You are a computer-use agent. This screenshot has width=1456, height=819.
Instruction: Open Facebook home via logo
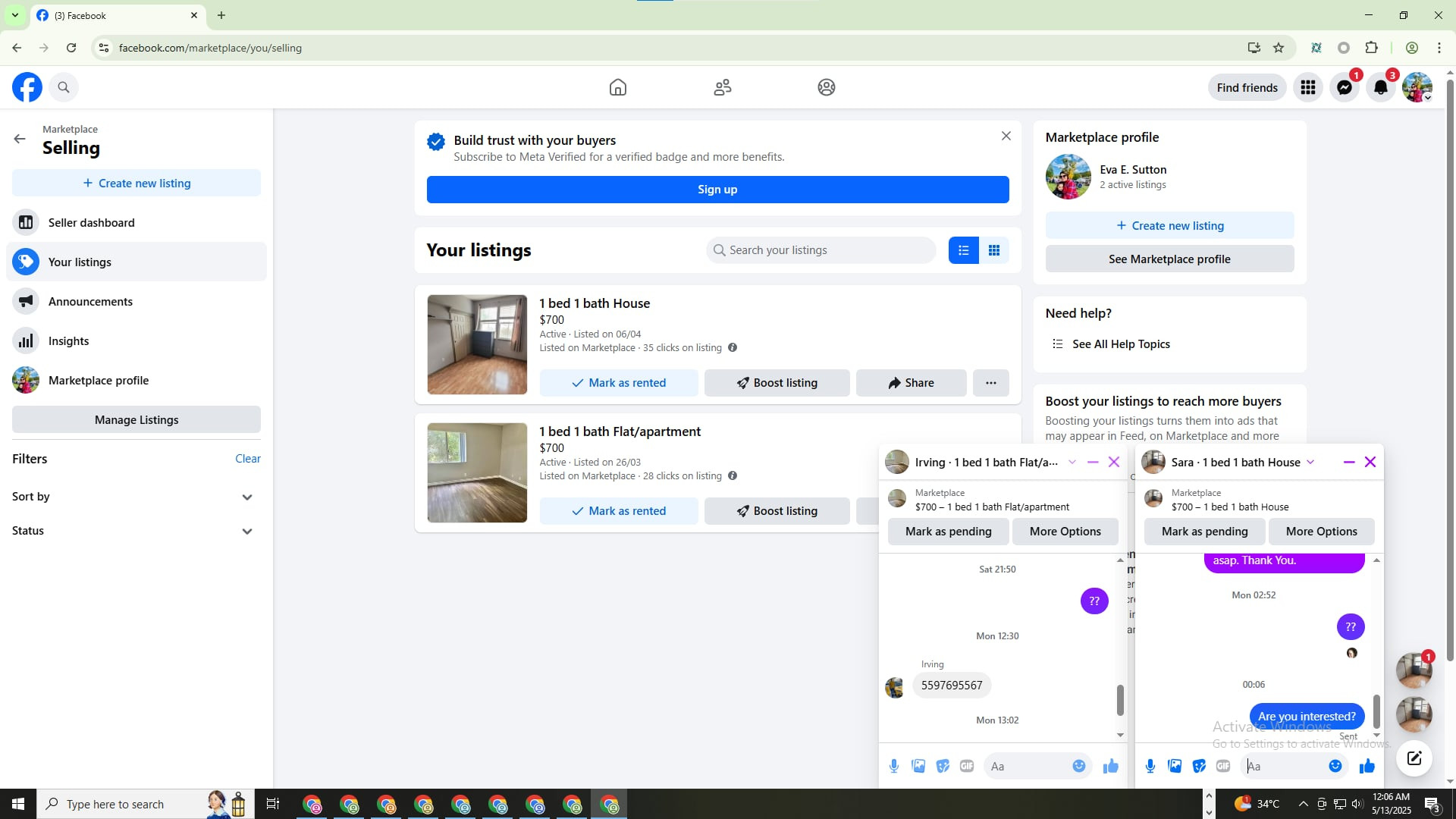[27, 87]
